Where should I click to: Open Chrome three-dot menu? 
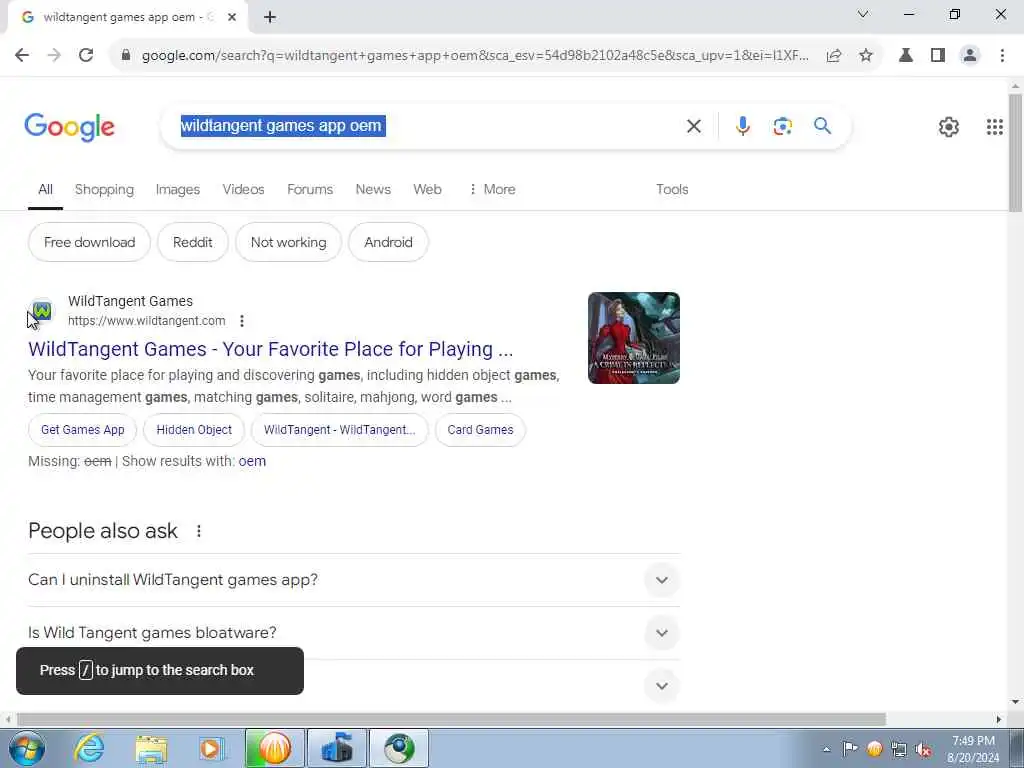[x=1002, y=56]
